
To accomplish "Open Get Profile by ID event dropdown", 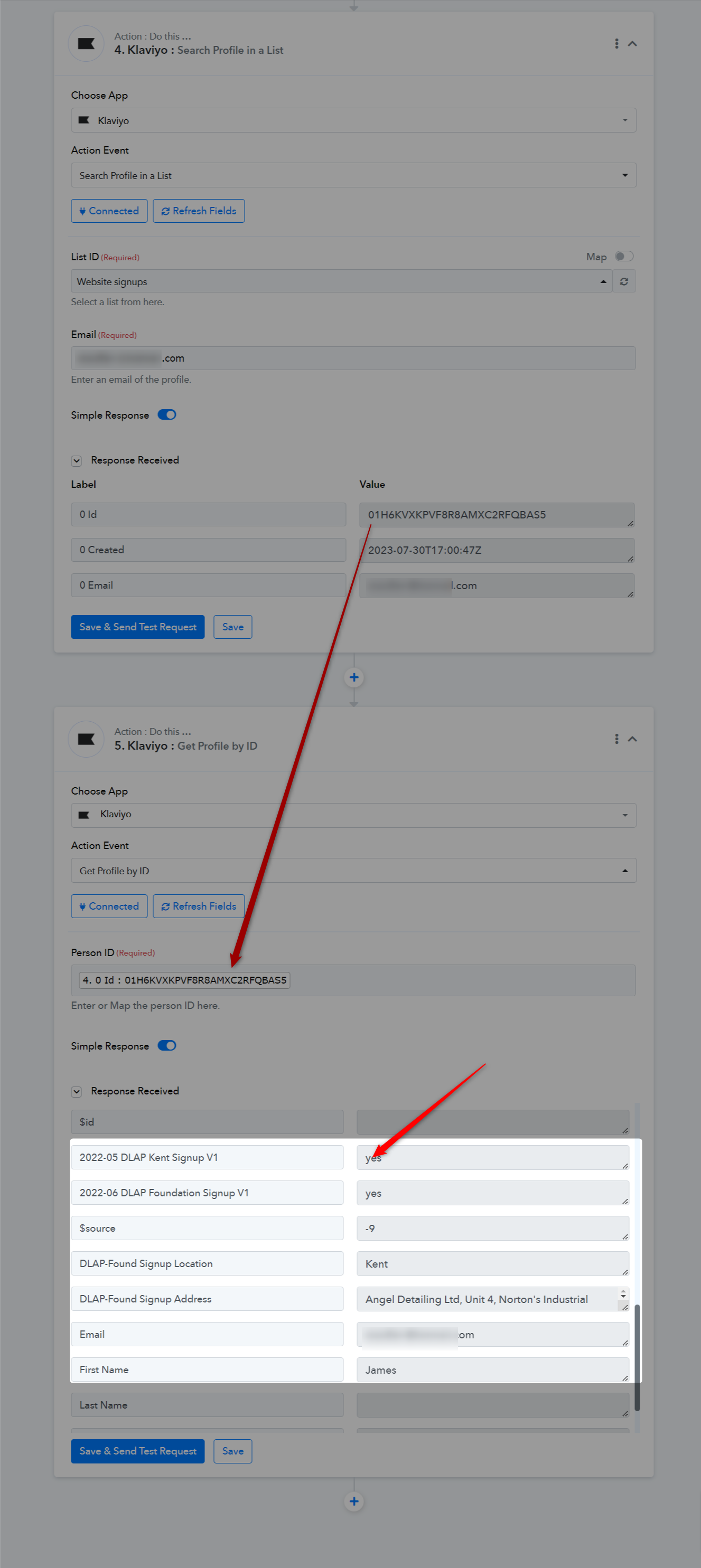I will (x=353, y=871).
